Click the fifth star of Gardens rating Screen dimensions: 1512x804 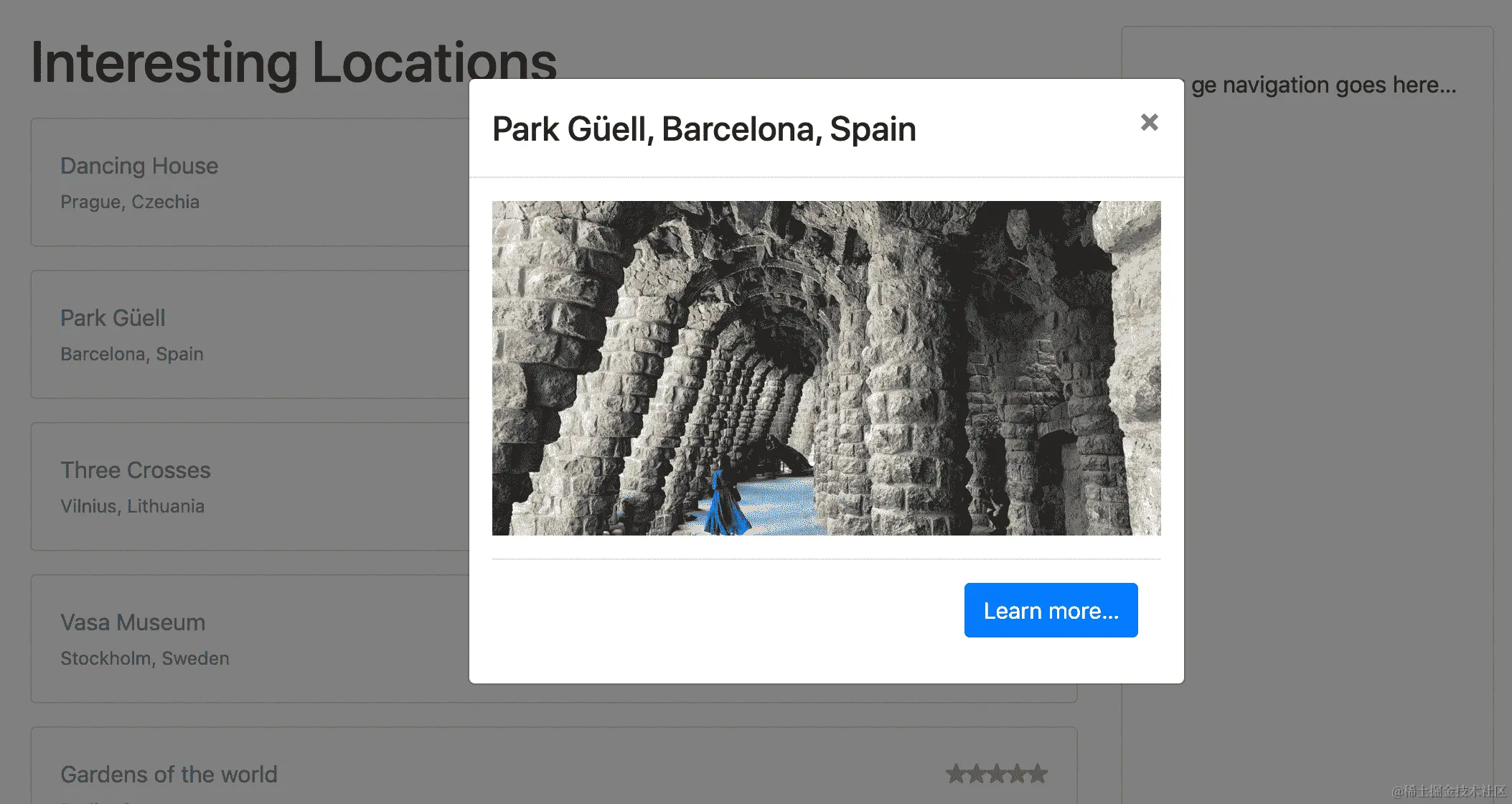point(1038,774)
